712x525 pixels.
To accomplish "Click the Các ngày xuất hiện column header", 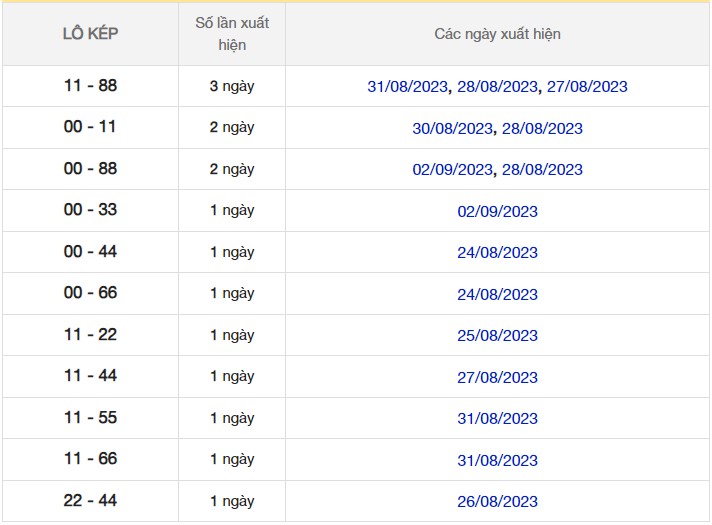I will click(497, 34).
